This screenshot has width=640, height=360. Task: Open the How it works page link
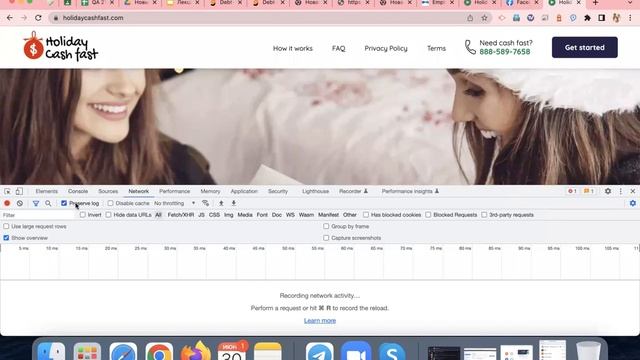(293, 48)
